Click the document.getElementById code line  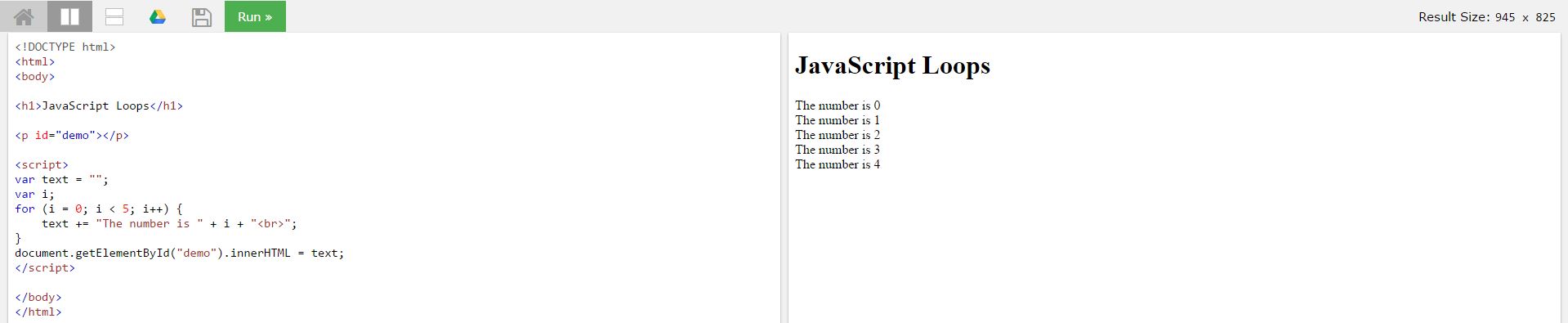[x=180, y=253]
